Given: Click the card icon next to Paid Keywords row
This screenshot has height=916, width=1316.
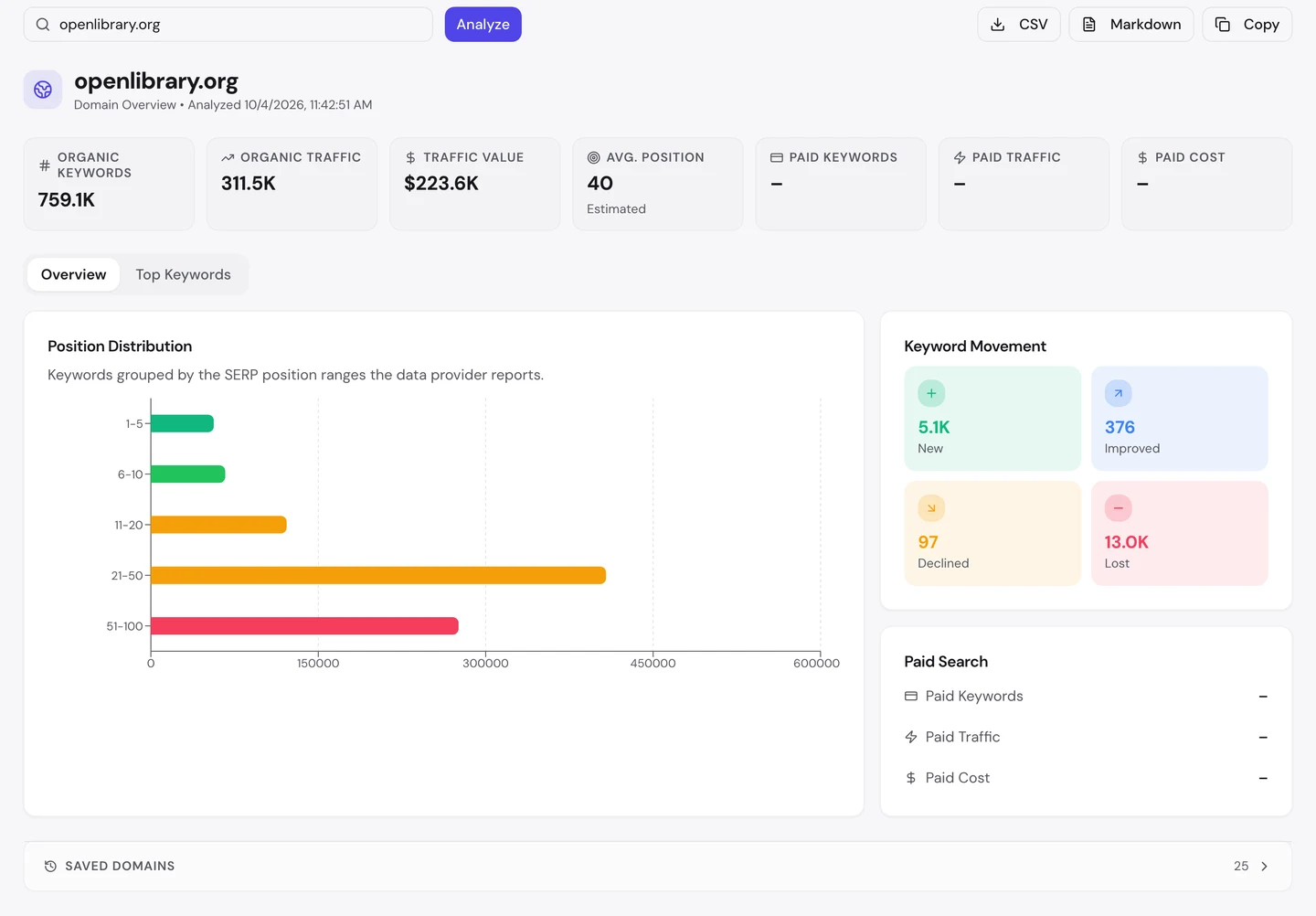Looking at the screenshot, I should coord(911,696).
